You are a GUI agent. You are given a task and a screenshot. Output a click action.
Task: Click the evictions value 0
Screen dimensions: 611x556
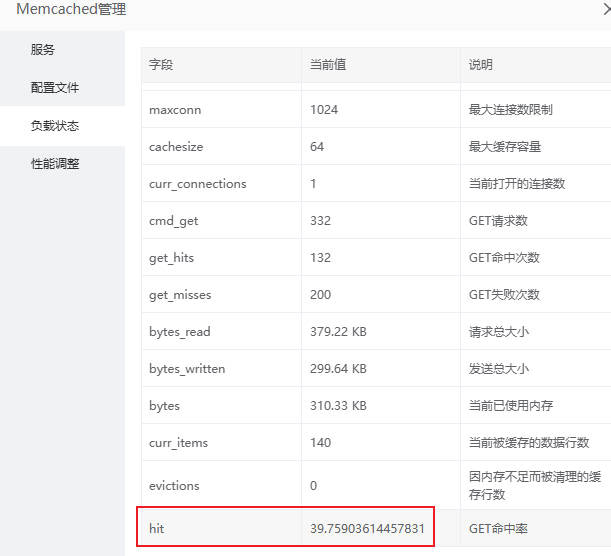pos(313,485)
